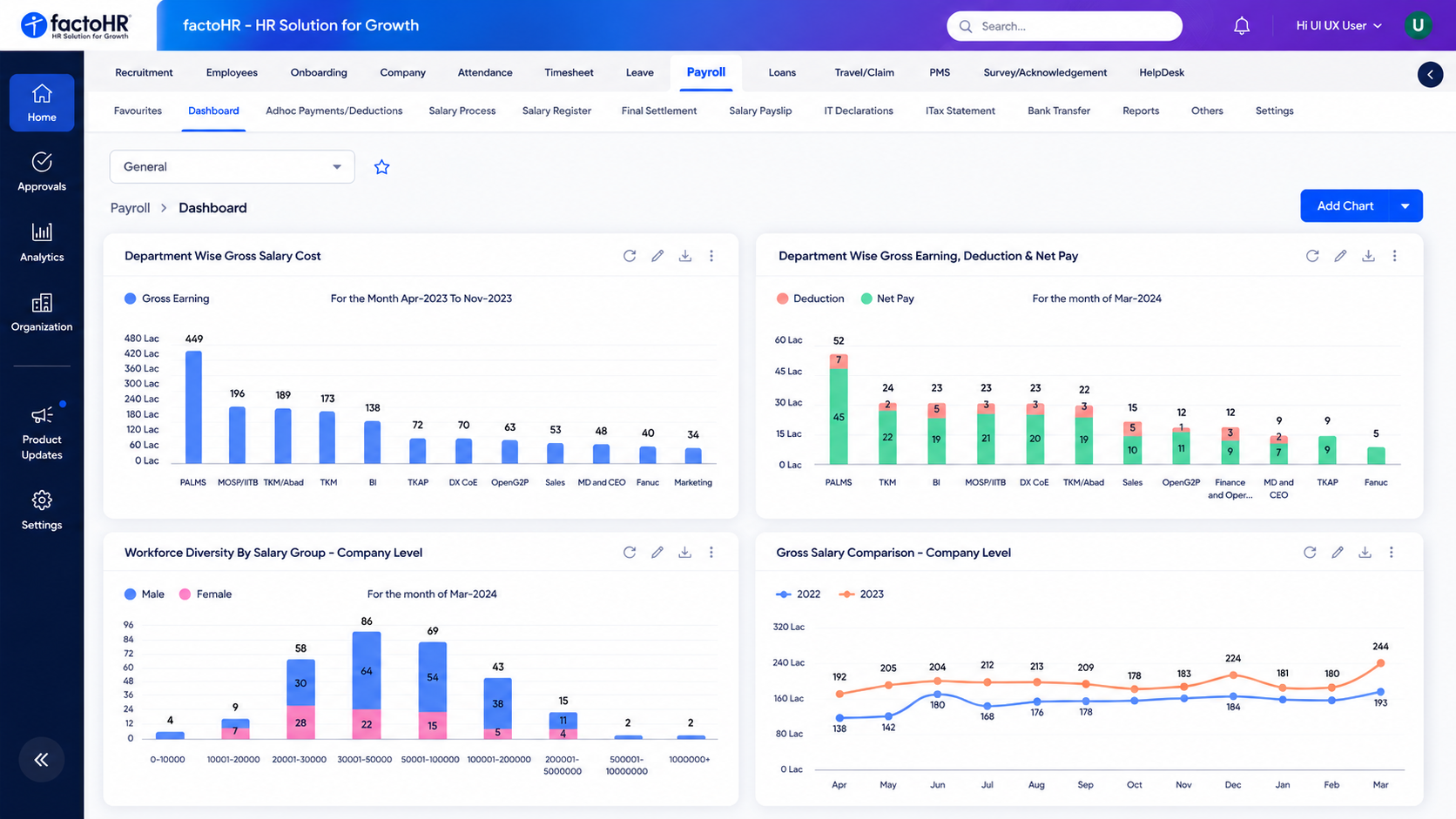
Task: Click the Search input field
Action: coord(1064,26)
